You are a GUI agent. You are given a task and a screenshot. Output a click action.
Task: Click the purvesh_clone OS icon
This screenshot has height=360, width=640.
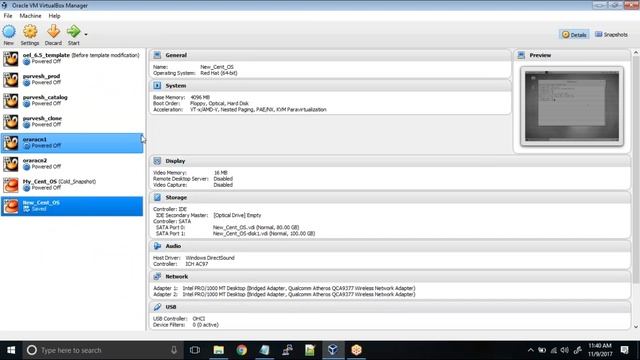click(x=11, y=122)
